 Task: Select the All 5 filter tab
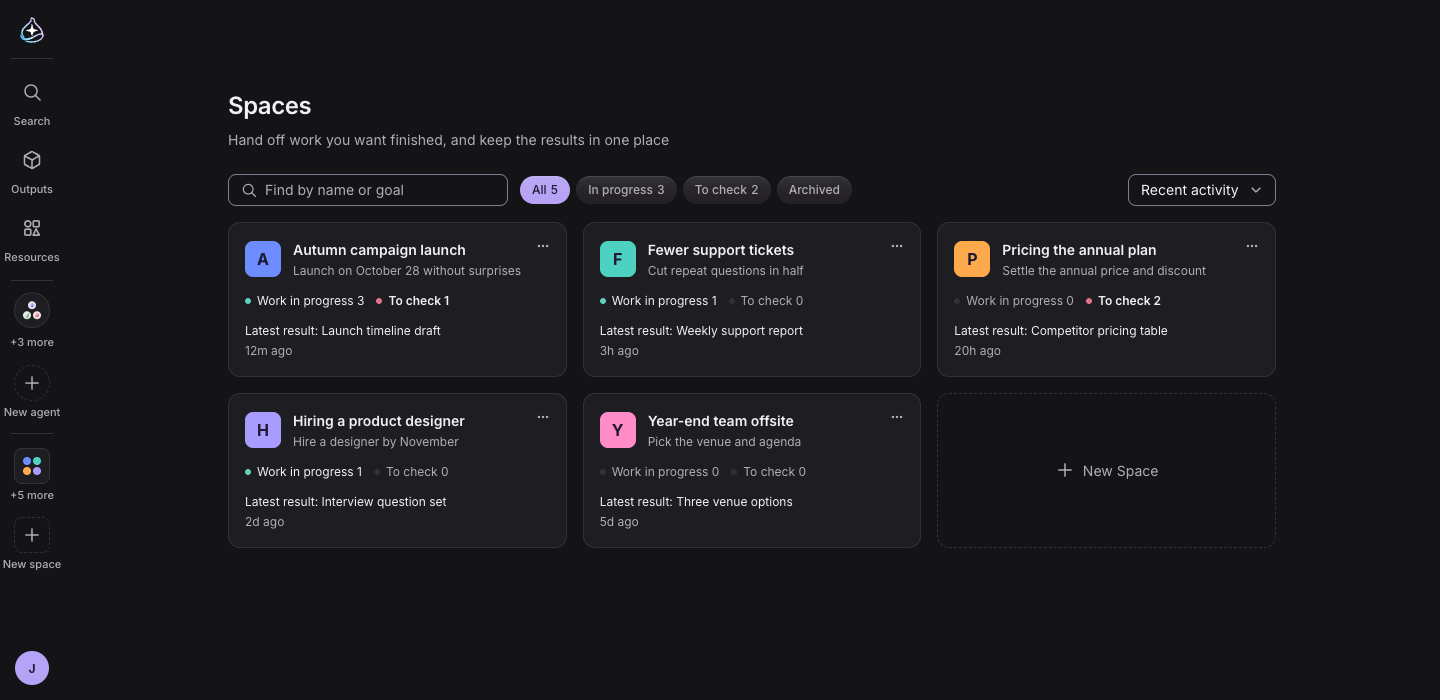point(545,190)
